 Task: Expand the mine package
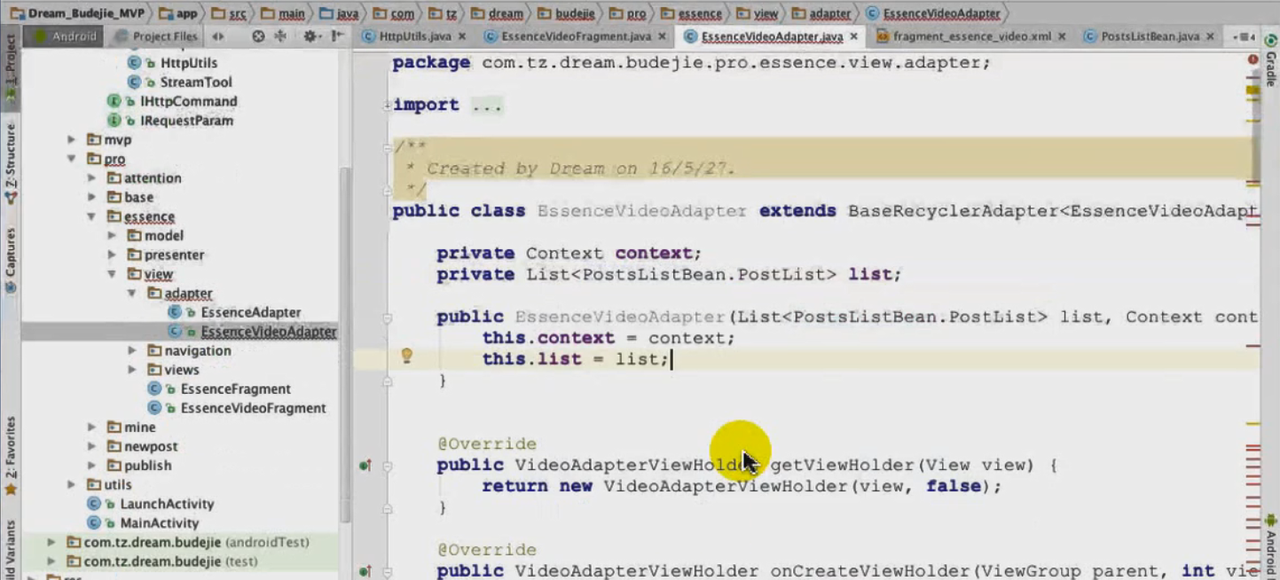pos(91,427)
